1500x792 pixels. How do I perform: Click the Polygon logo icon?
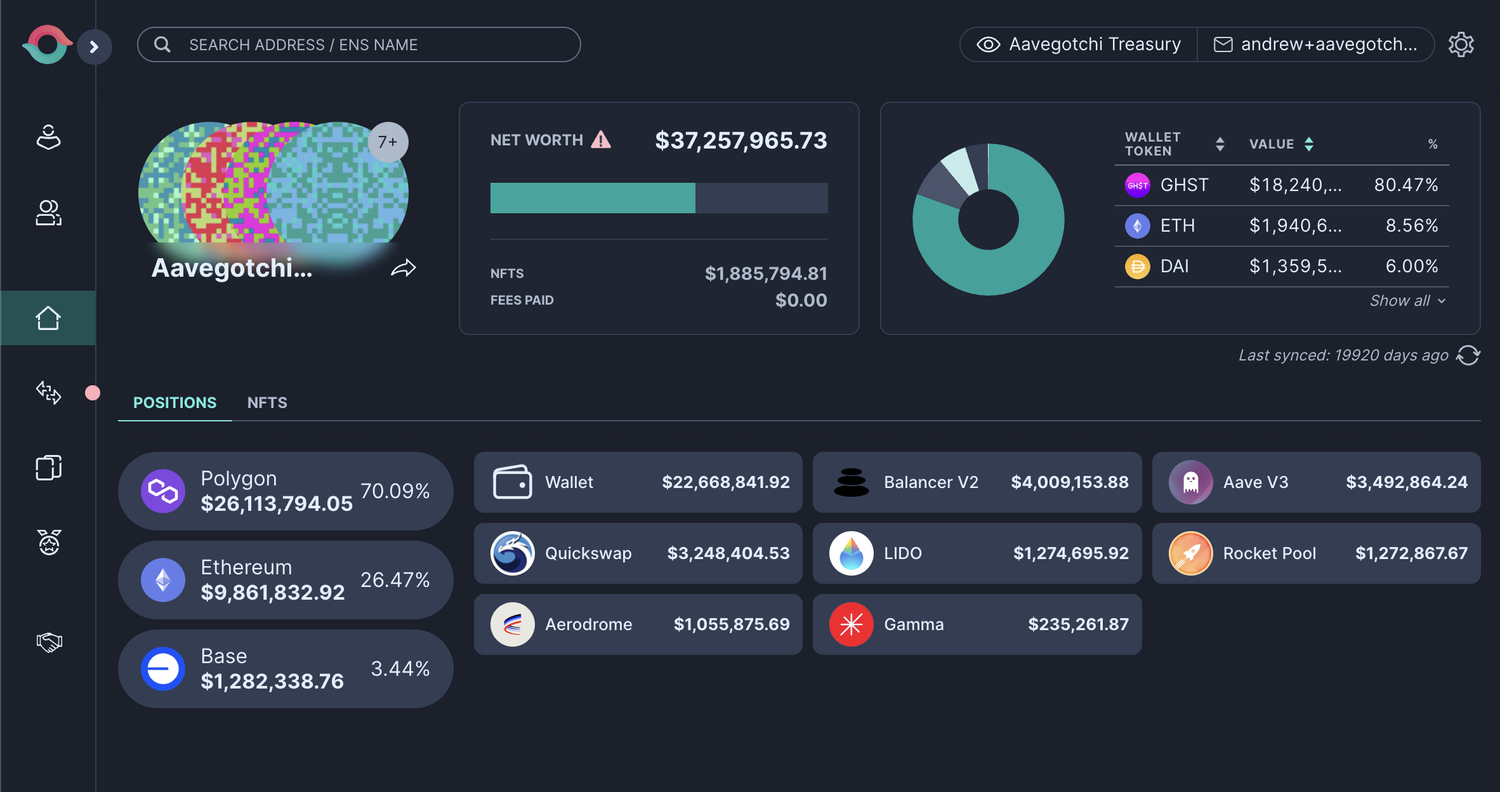[163, 491]
